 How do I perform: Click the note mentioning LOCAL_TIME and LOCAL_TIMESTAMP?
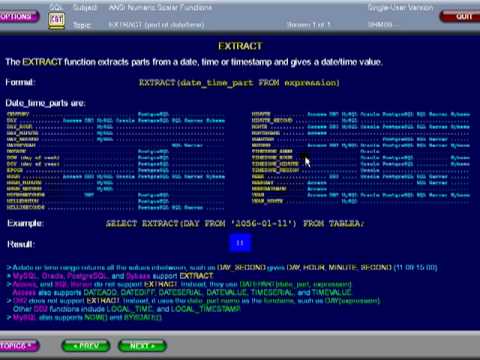point(126,309)
